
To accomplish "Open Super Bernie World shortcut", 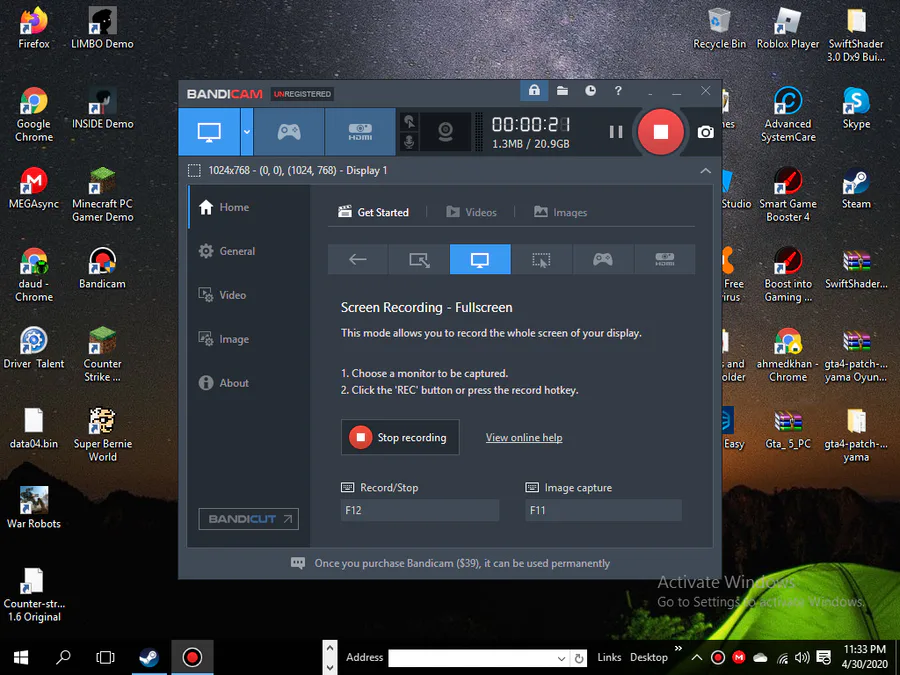I will (x=102, y=435).
